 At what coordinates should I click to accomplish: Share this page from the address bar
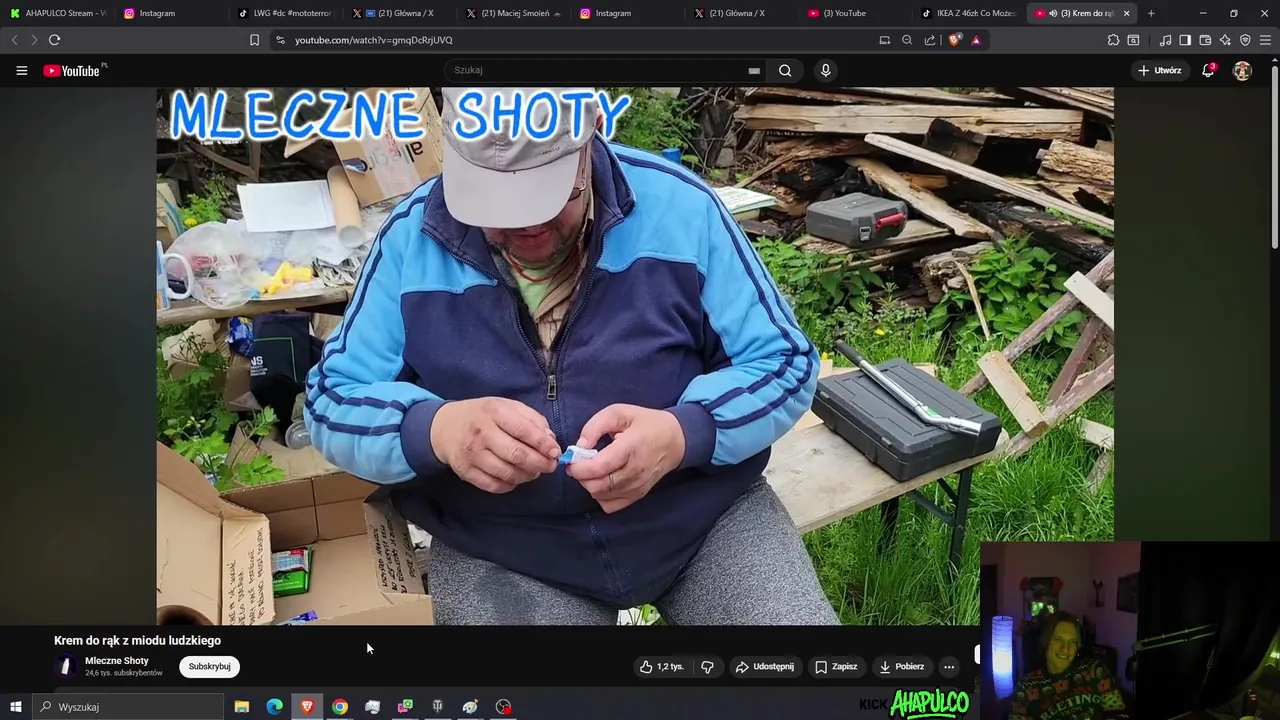coord(930,40)
